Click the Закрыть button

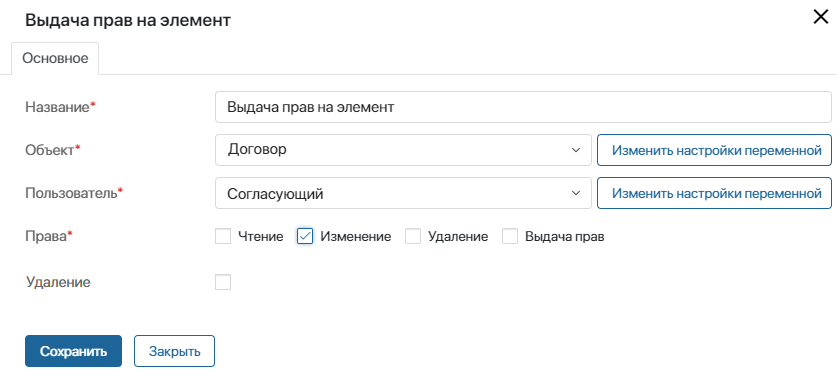175,351
